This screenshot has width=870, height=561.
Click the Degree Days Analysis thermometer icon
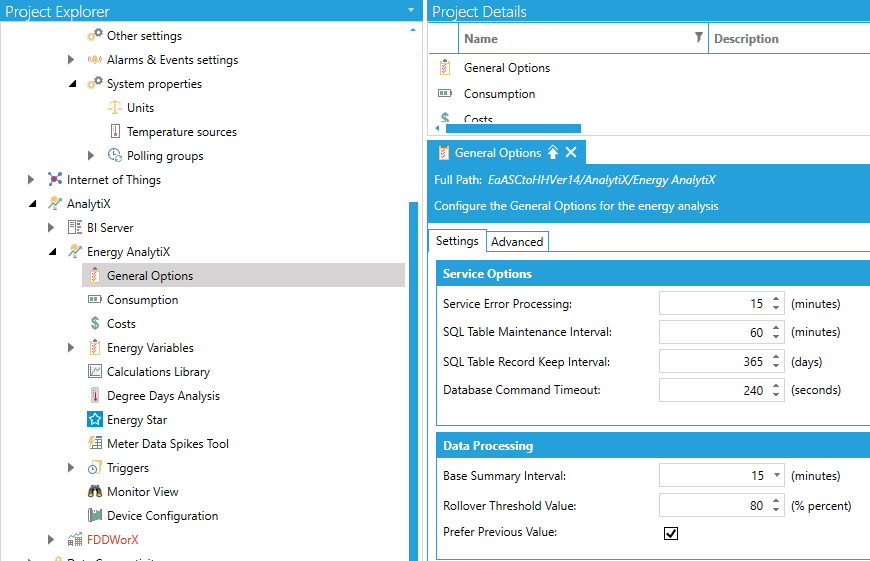click(95, 396)
